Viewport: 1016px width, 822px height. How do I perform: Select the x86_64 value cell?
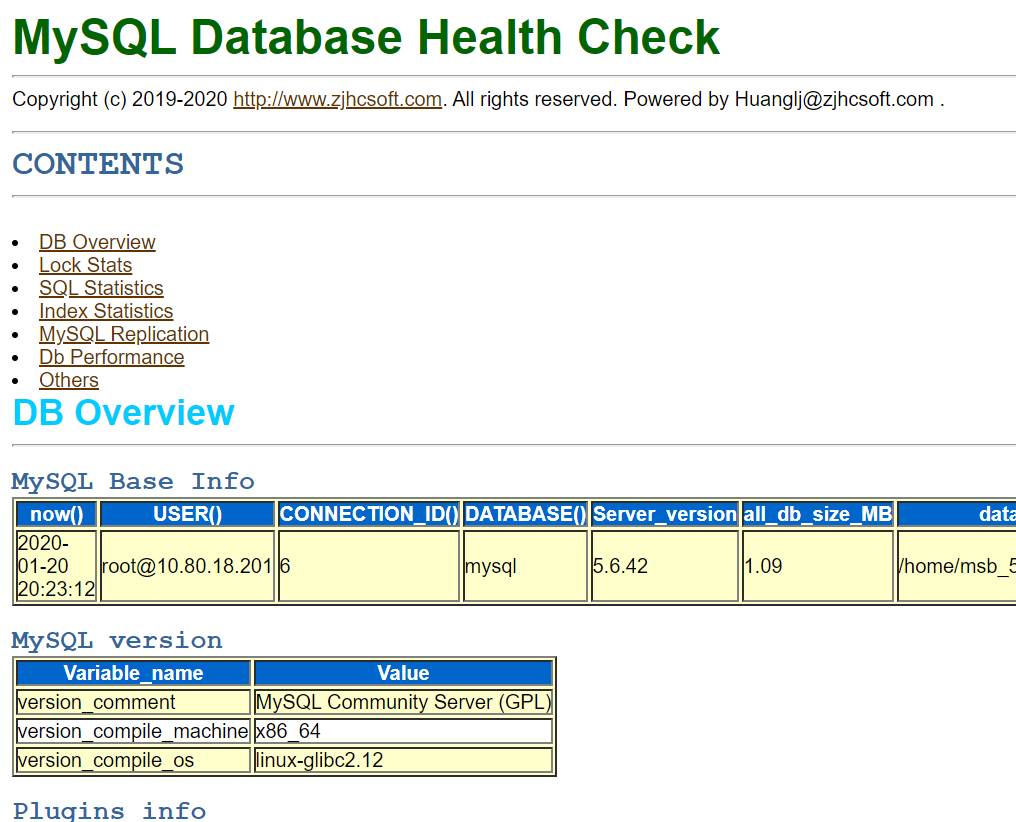(x=404, y=731)
